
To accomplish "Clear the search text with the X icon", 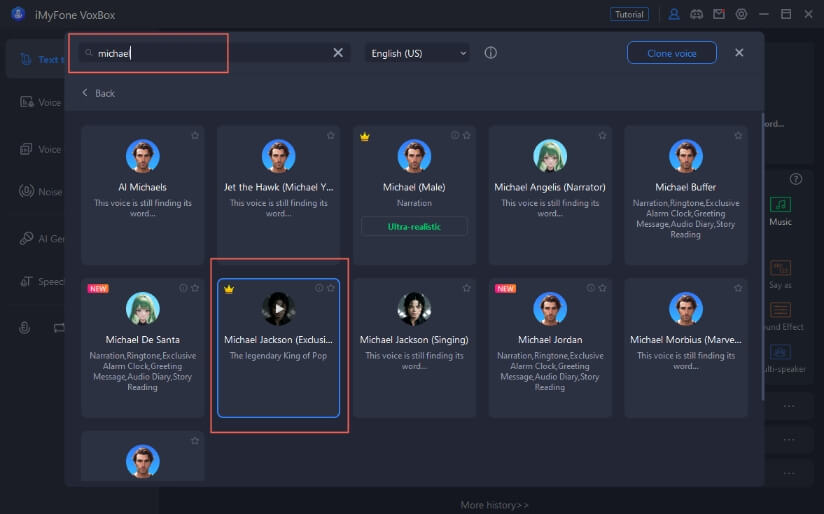I will click(x=338, y=53).
